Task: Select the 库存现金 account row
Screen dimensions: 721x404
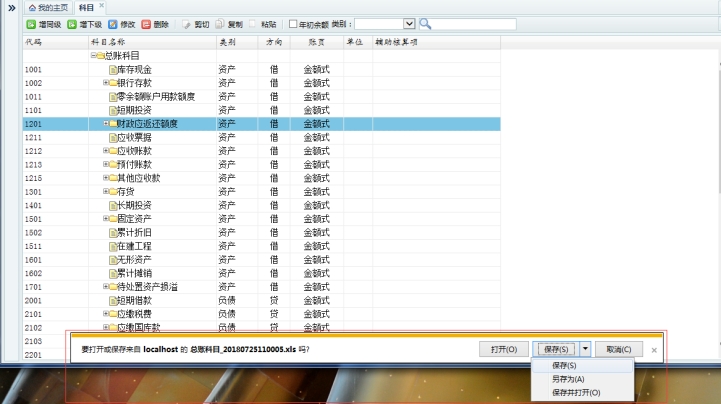Action: pyautogui.click(x=134, y=70)
